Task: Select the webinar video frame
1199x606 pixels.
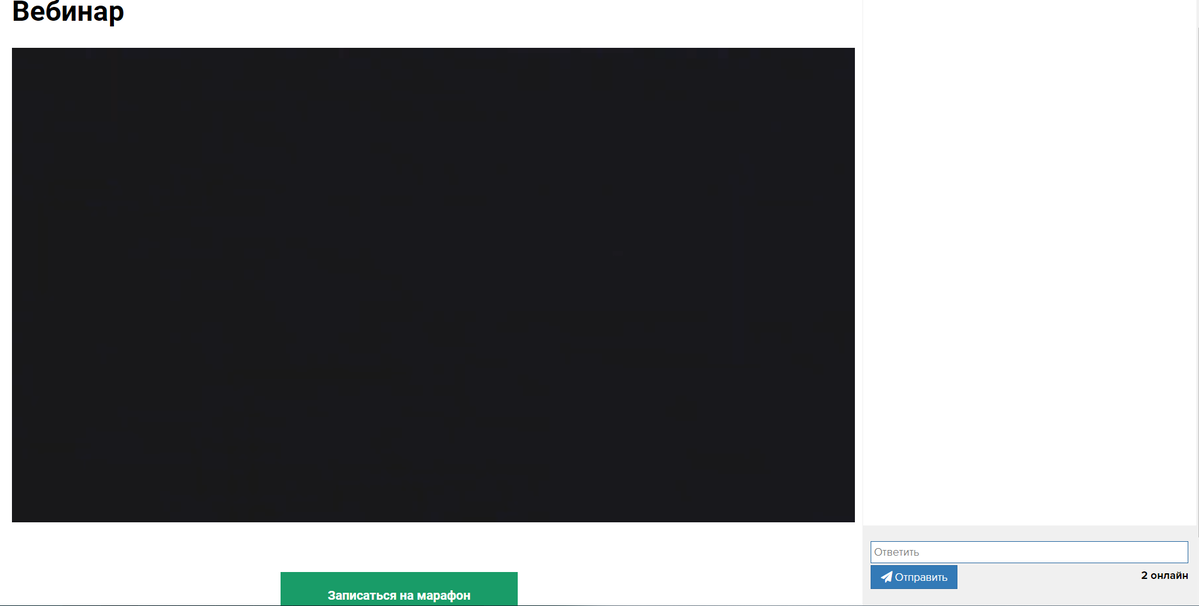Action: tap(433, 285)
